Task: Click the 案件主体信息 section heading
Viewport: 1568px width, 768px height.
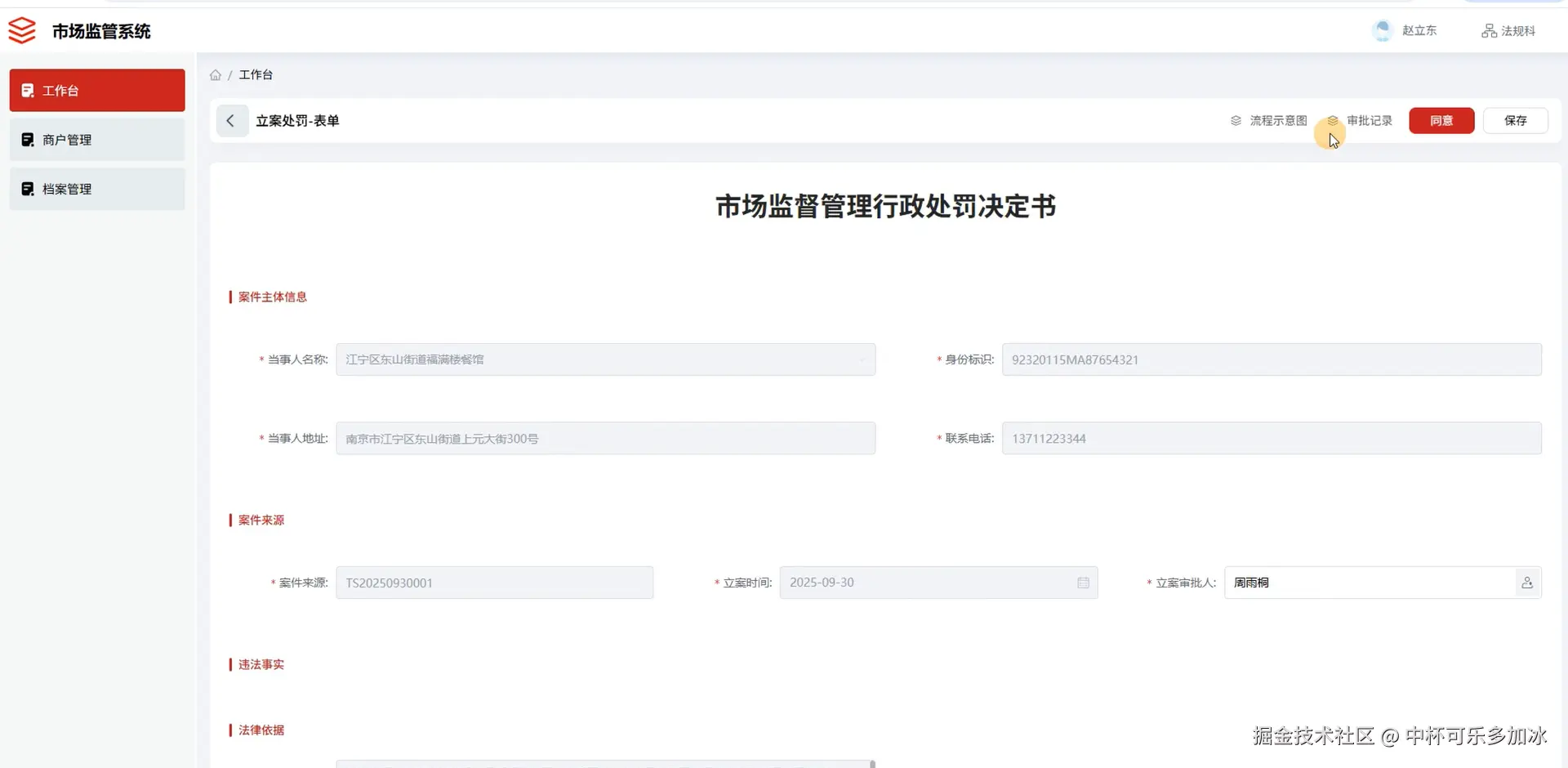Action: coord(273,297)
